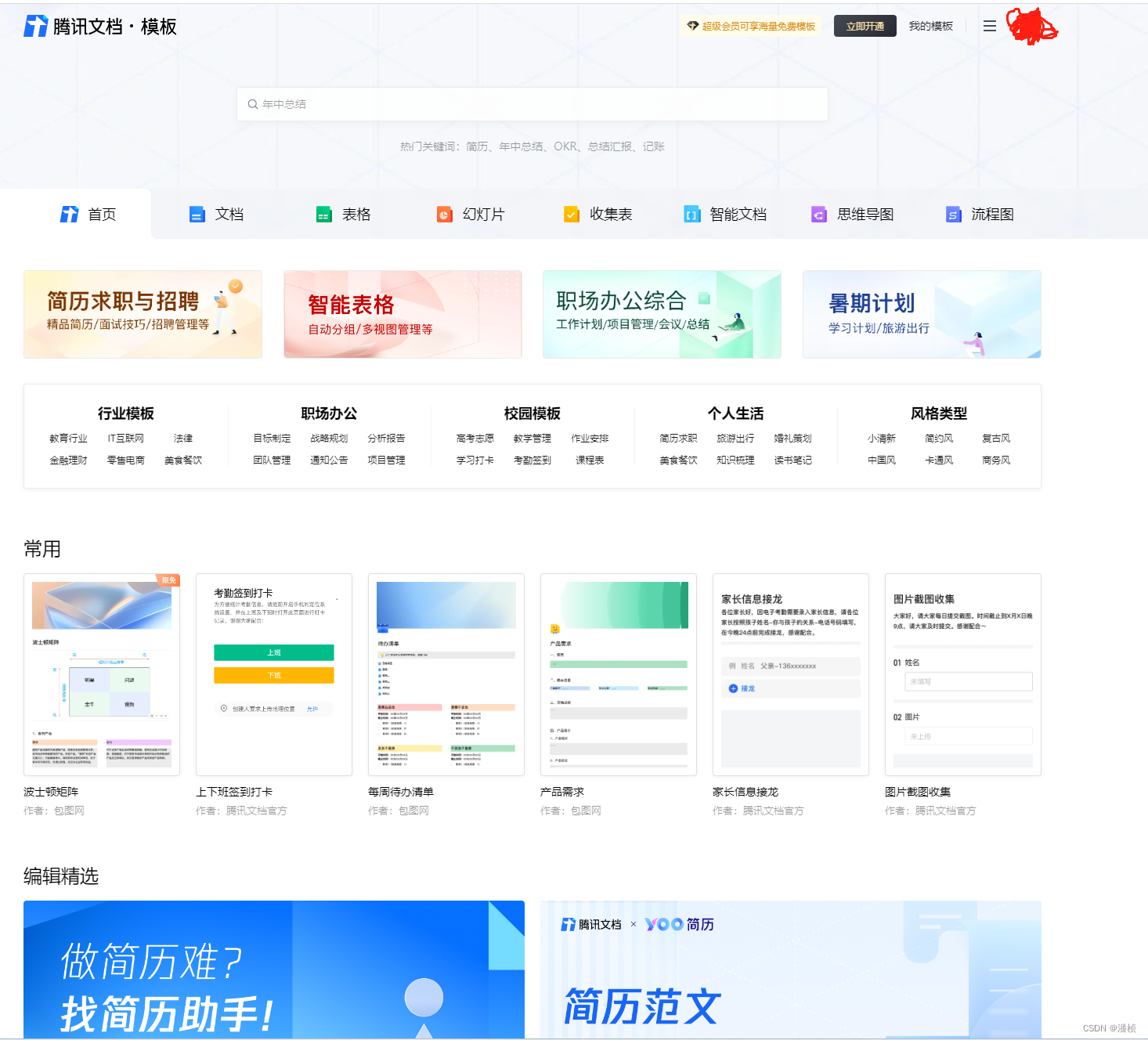Select category 考勤签到

[x=532, y=460]
